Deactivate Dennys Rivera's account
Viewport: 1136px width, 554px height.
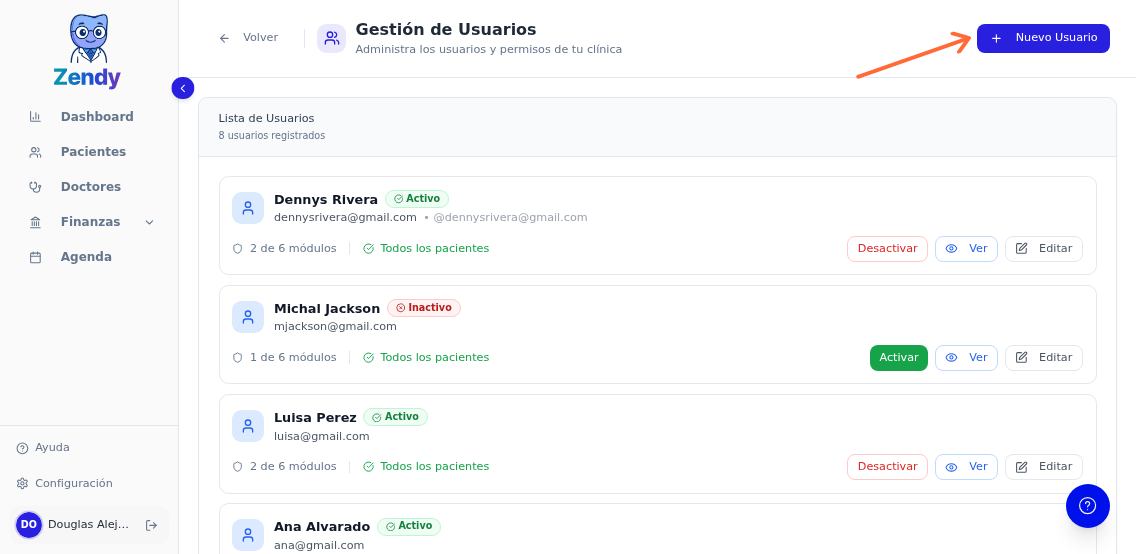(x=888, y=248)
